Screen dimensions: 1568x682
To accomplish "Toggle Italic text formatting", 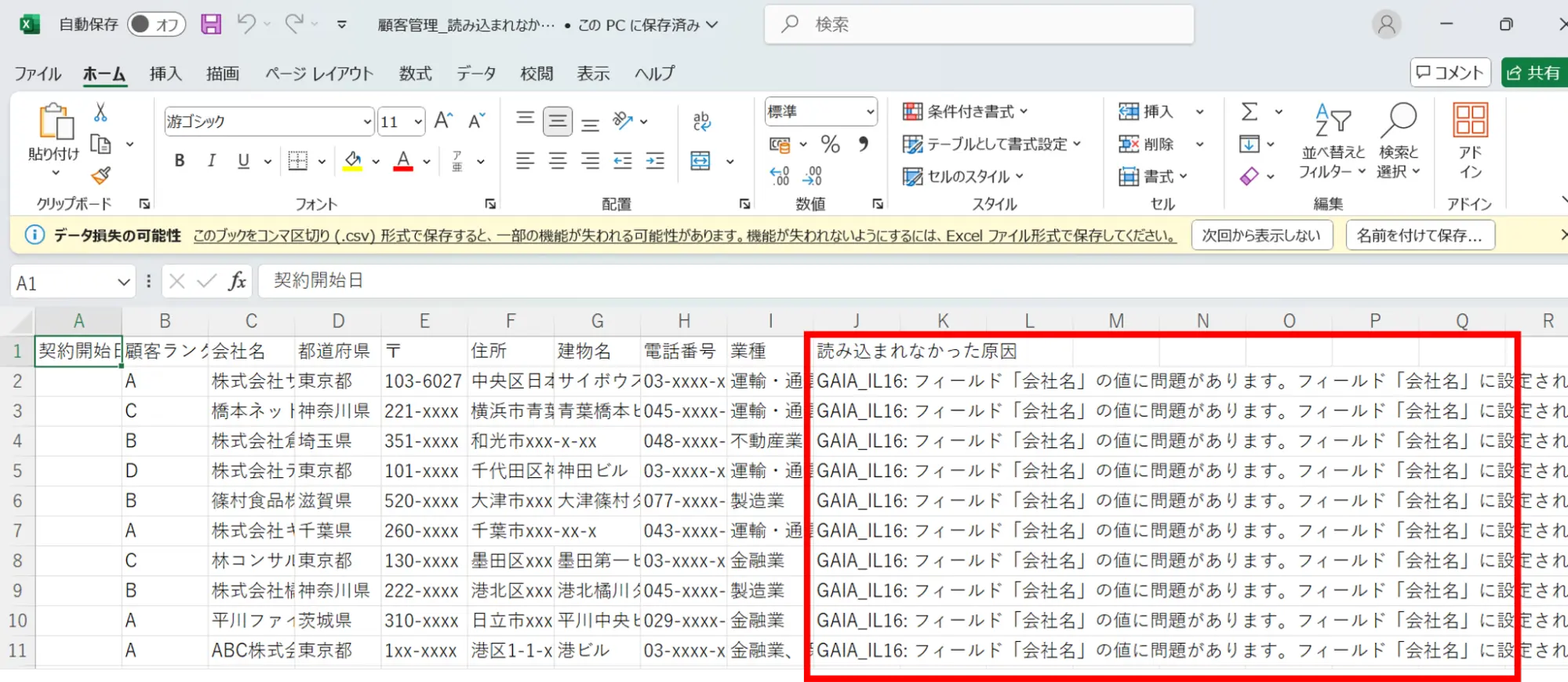I will coord(211,161).
